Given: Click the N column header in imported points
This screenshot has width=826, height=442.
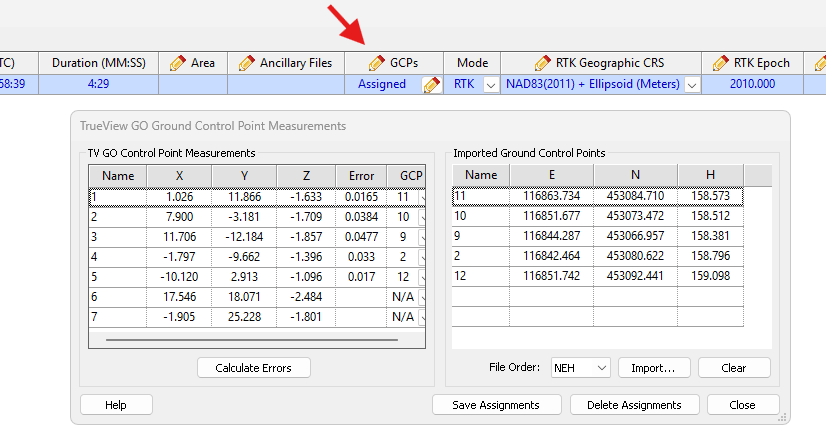Looking at the screenshot, I should point(635,175).
